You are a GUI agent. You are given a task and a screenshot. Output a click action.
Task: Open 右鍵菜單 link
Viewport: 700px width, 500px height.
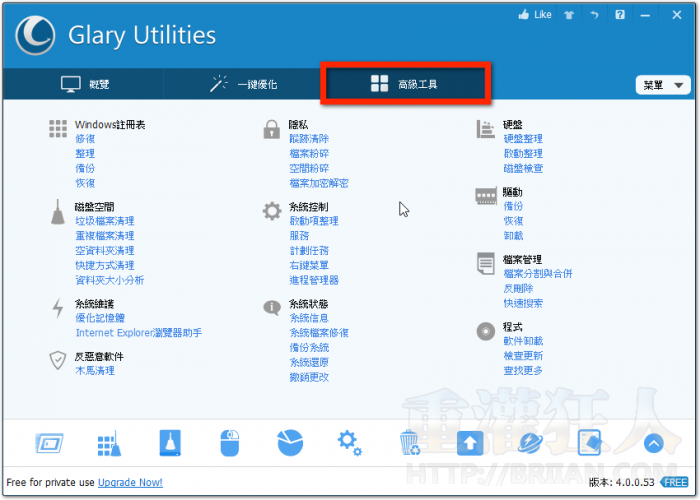point(309,265)
